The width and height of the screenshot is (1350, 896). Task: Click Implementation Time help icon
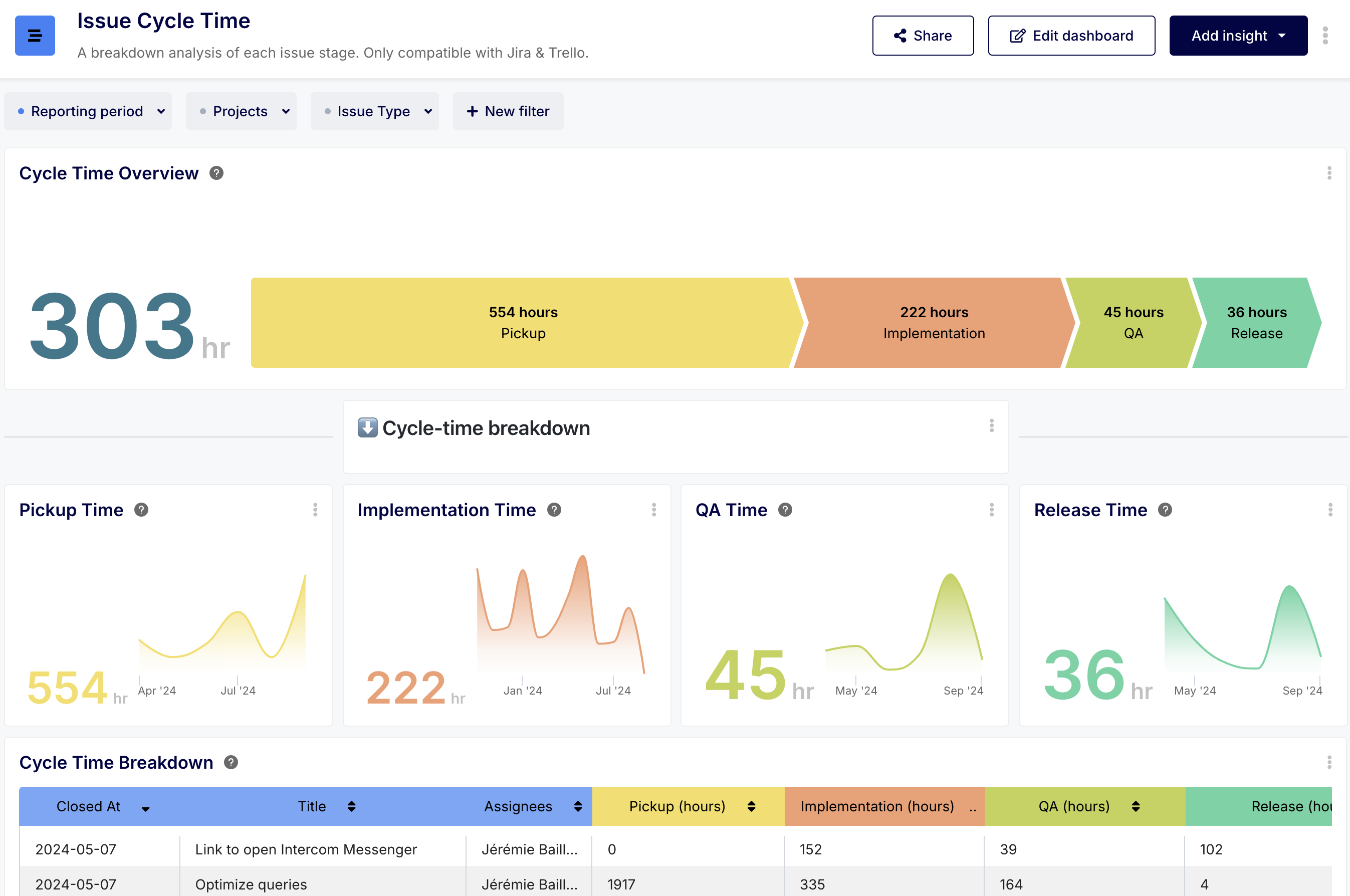[554, 510]
